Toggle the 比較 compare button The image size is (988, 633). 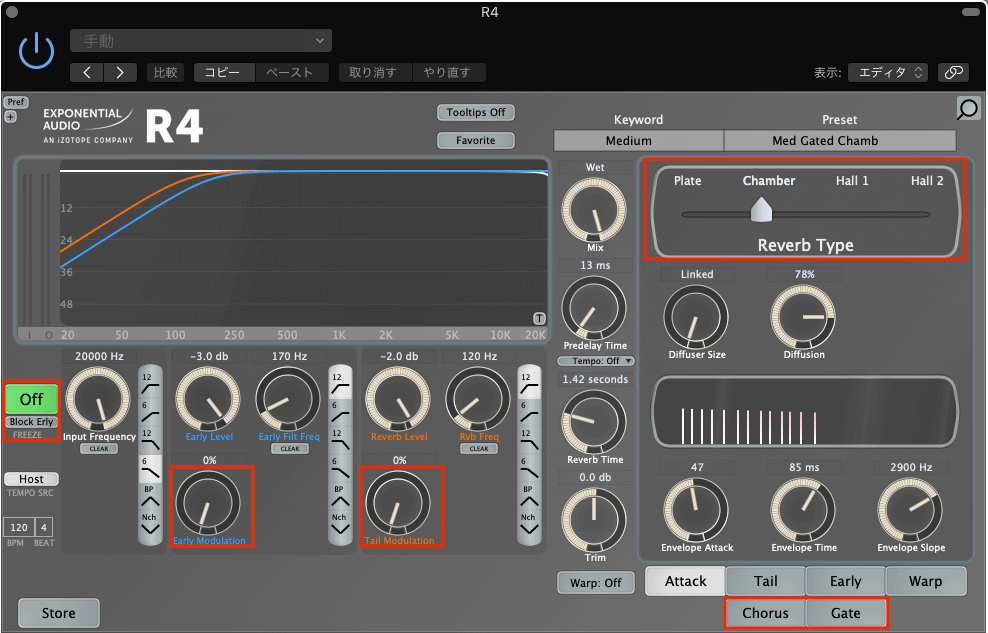coord(165,72)
